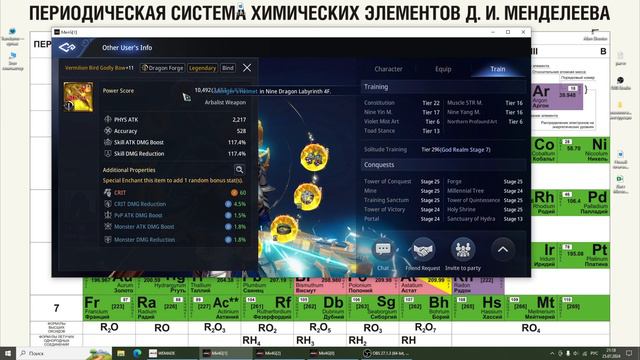Click the PHYS ATK stat icon
The width and height of the screenshot is (640, 360).
tap(108, 119)
